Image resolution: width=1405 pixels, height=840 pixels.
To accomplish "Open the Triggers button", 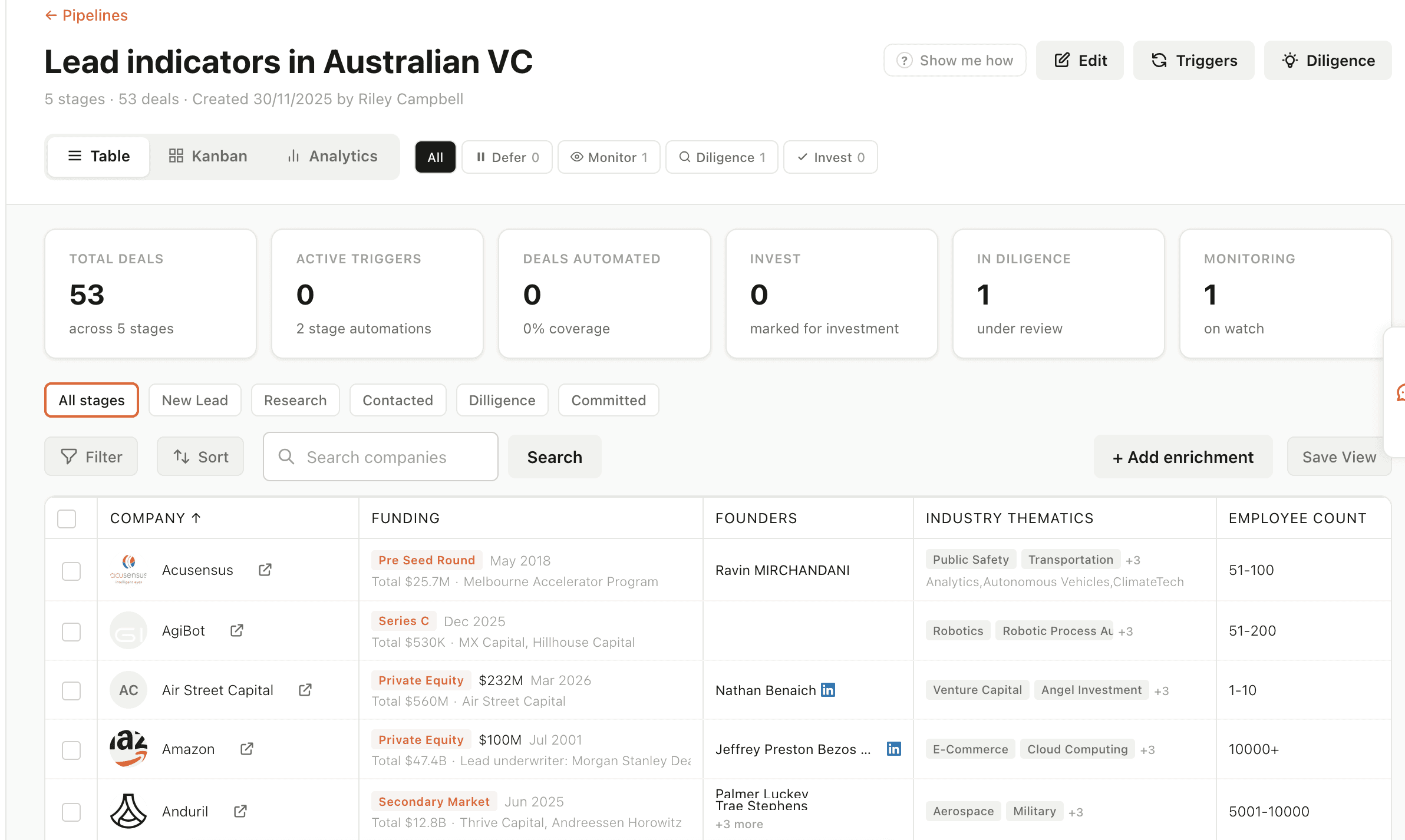I will tap(1193, 60).
